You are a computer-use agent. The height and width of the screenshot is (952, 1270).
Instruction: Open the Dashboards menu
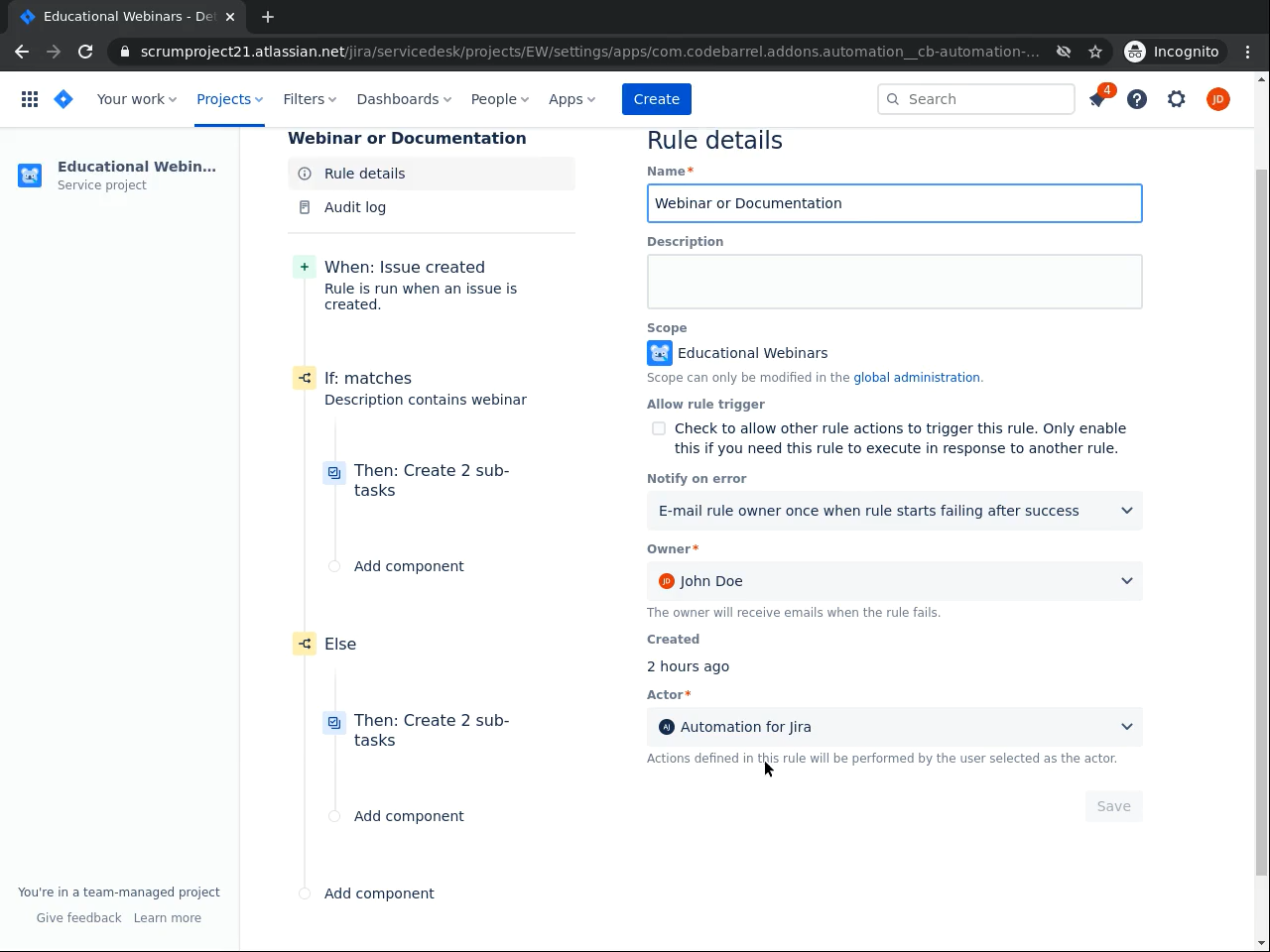click(x=404, y=99)
